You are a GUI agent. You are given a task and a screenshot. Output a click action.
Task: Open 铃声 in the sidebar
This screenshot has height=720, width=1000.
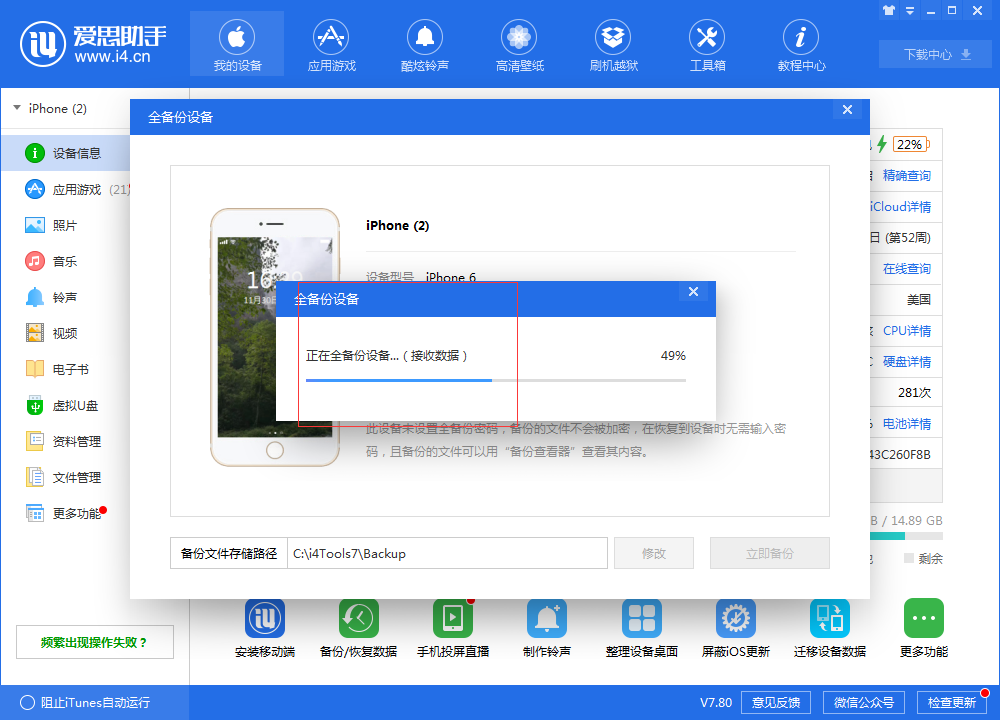point(65,297)
